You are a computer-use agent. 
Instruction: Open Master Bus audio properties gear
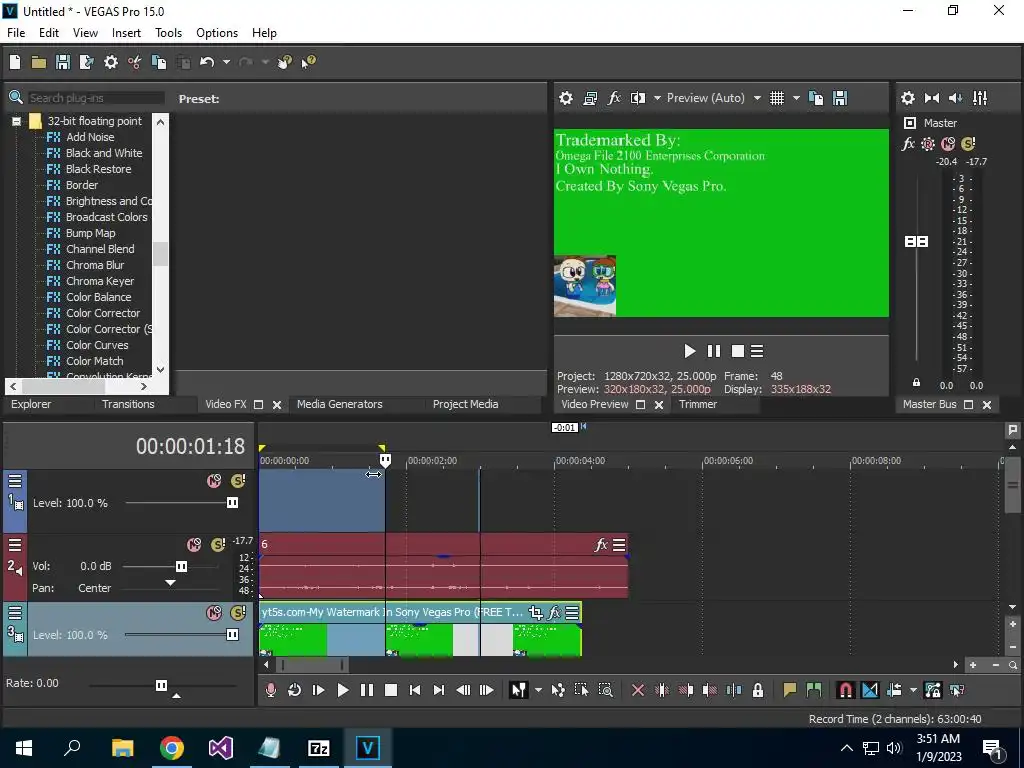pos(908,98)
